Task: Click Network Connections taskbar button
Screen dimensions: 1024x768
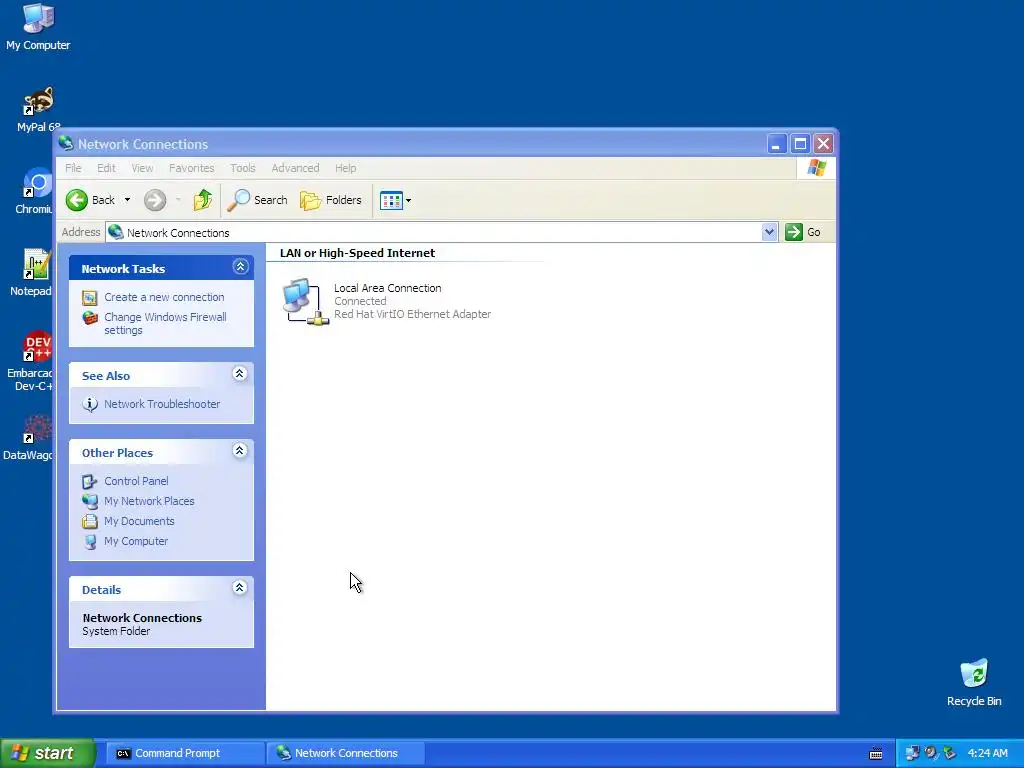Action: point(345,753)
